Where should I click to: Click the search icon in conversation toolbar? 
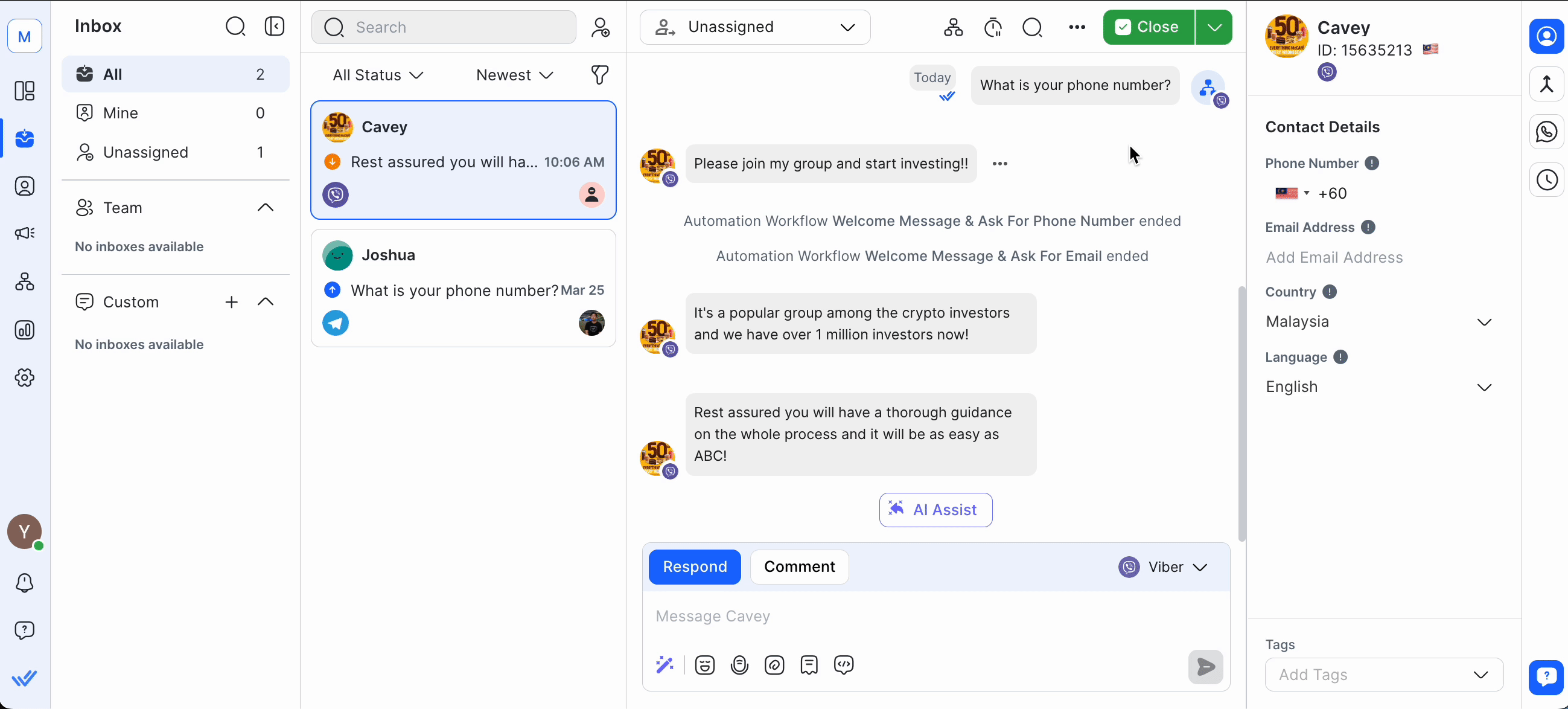[x=1032, y=27]
